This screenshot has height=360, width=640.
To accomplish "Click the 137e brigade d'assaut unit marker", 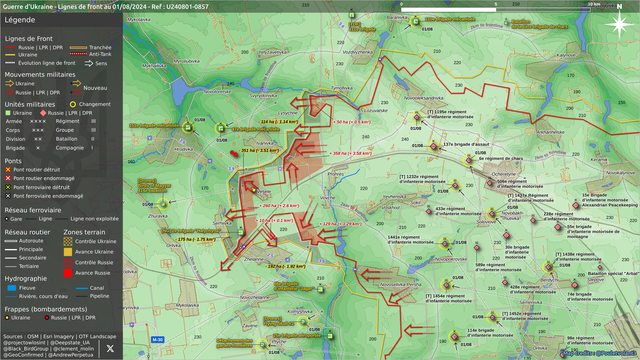I will click(x=434, y=147).
